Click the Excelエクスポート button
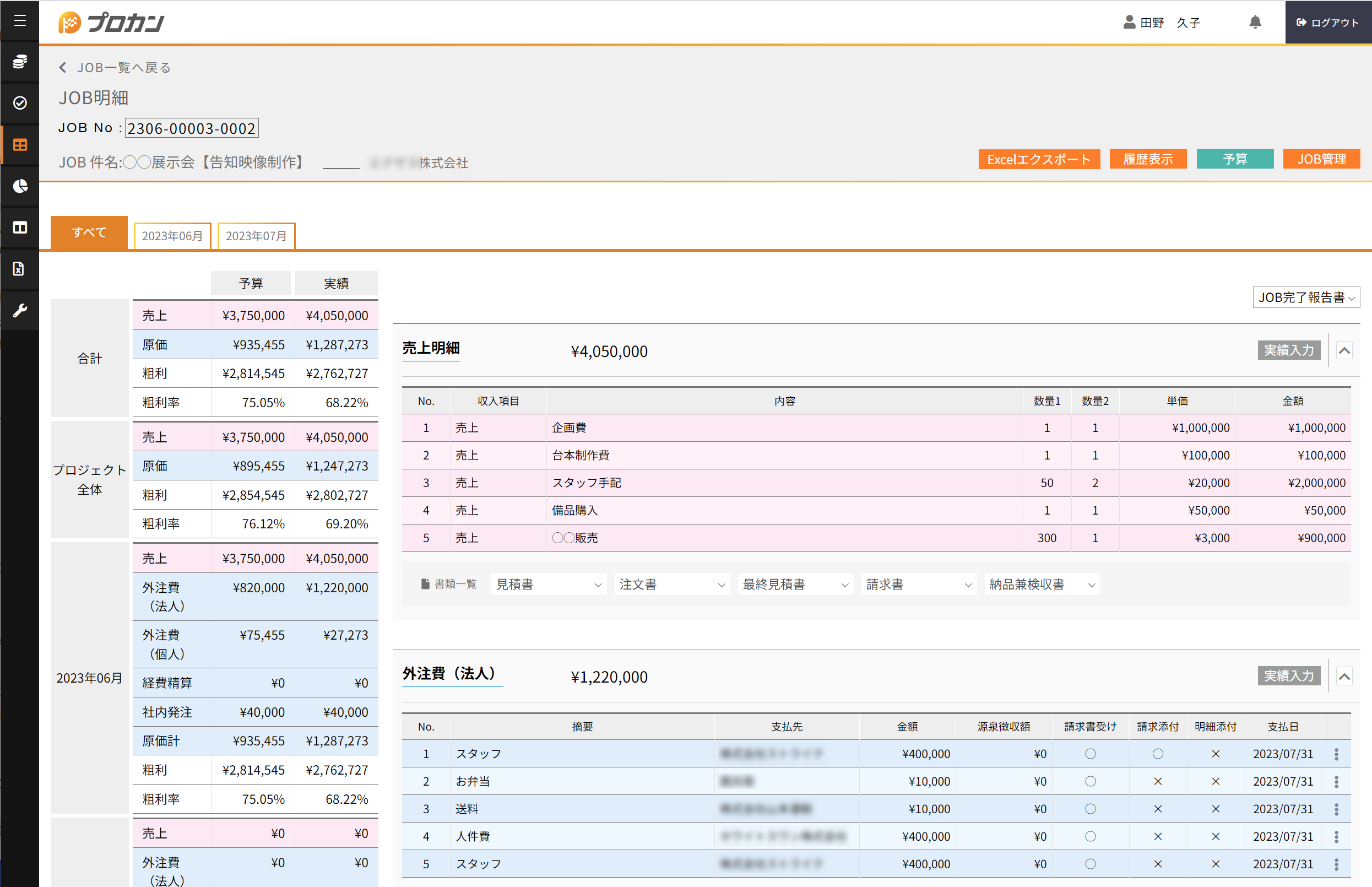Screen dimensions: 1372x887 tap(1038, 160)
